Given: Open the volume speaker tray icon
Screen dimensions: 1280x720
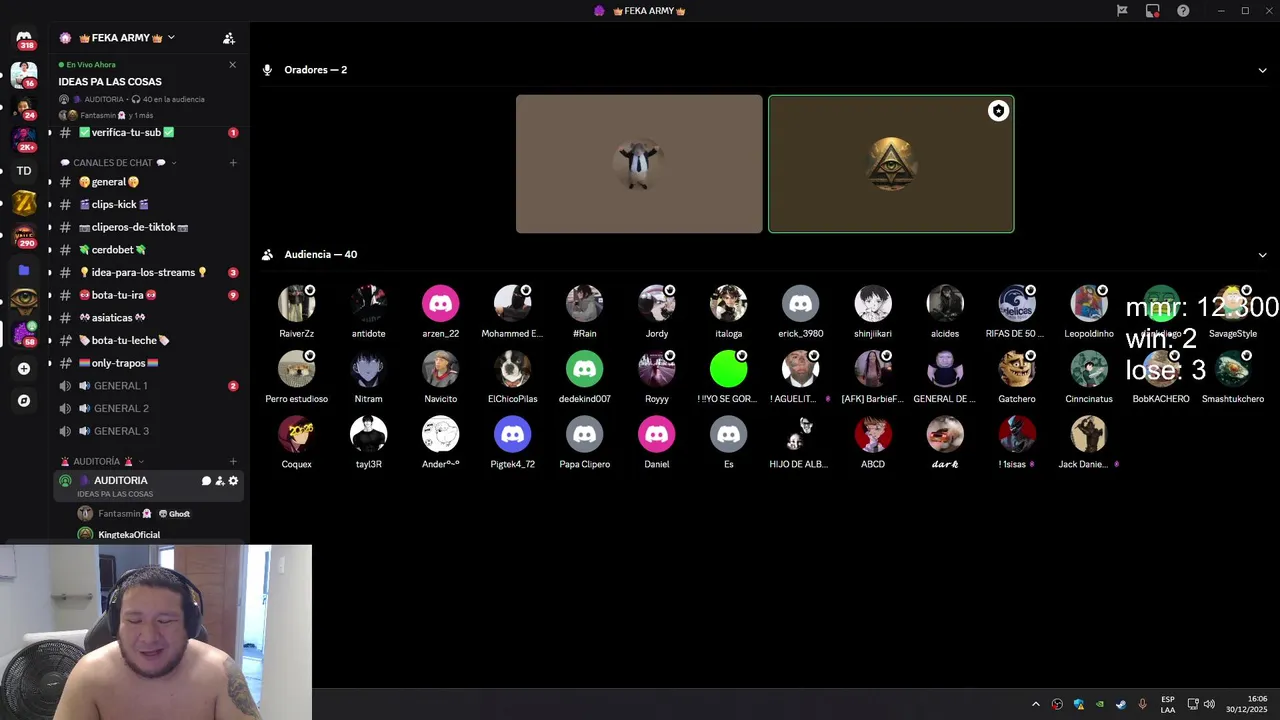Looking at the screenshot, I should pyautogui.click(x=1209, y=704).
